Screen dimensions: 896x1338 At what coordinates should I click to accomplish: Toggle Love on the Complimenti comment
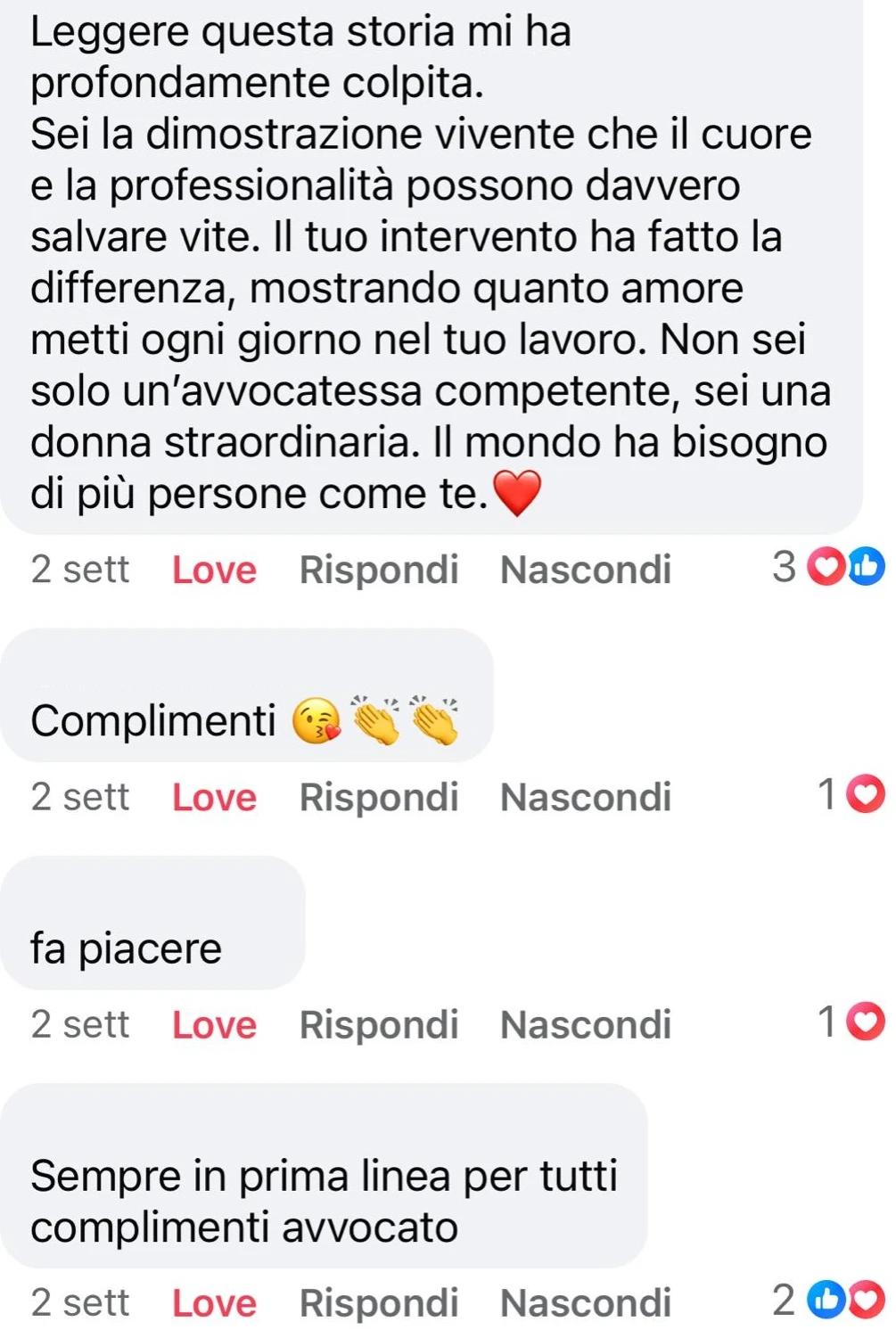coord(214,797)
